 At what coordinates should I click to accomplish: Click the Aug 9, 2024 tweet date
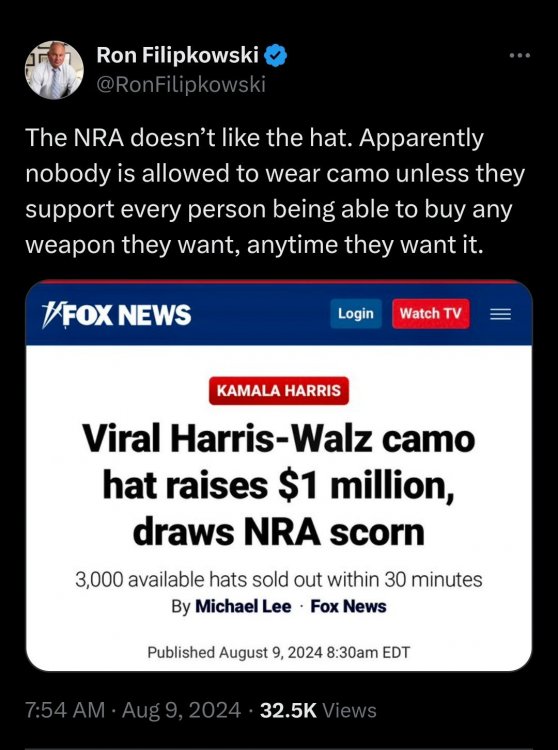click(x=181, y=710)
